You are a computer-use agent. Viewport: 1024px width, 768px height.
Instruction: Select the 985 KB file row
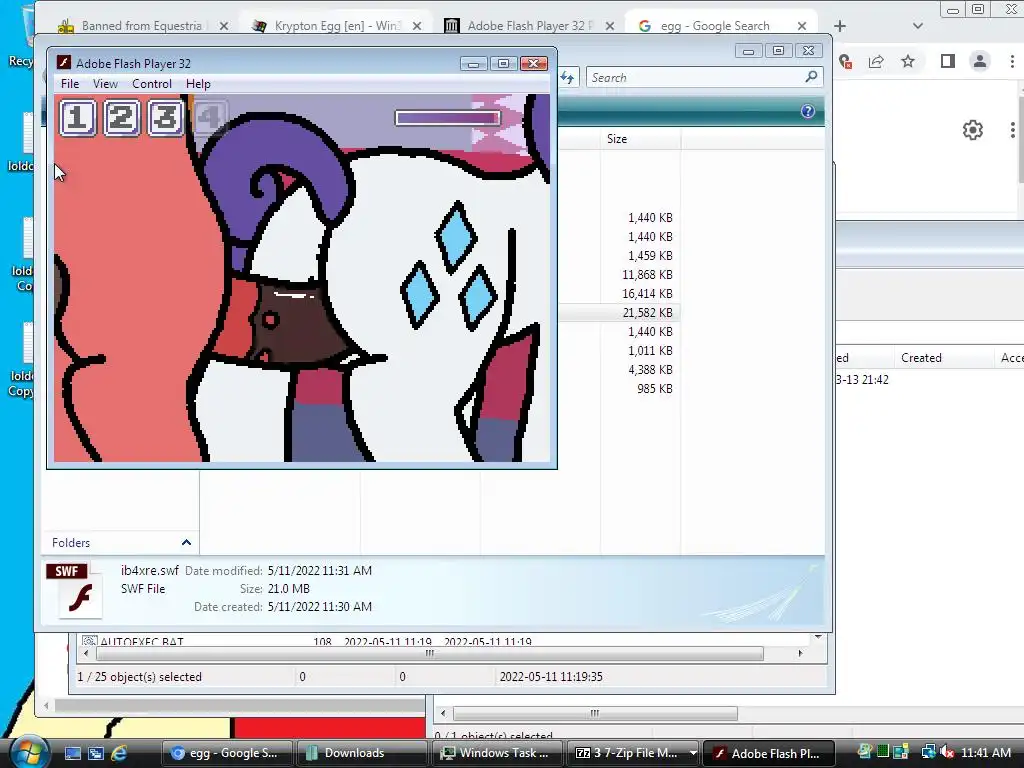619,389
